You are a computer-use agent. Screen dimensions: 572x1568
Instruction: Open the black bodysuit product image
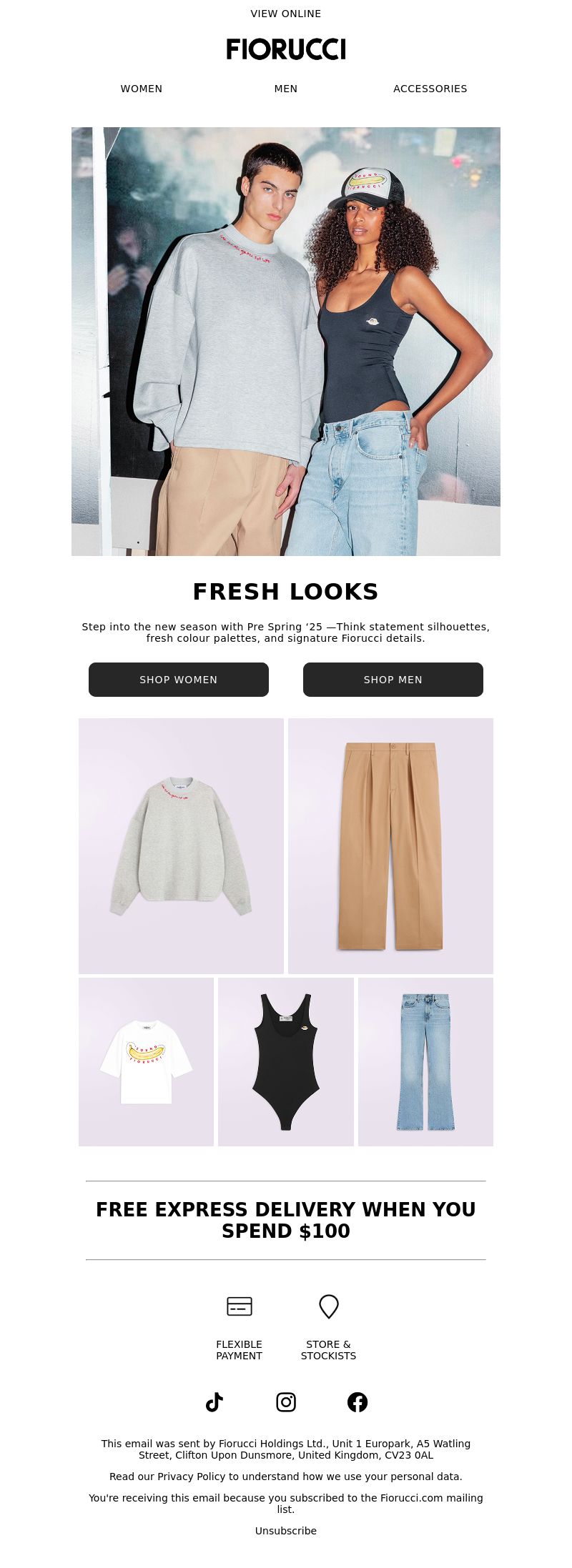point(286,1062)
